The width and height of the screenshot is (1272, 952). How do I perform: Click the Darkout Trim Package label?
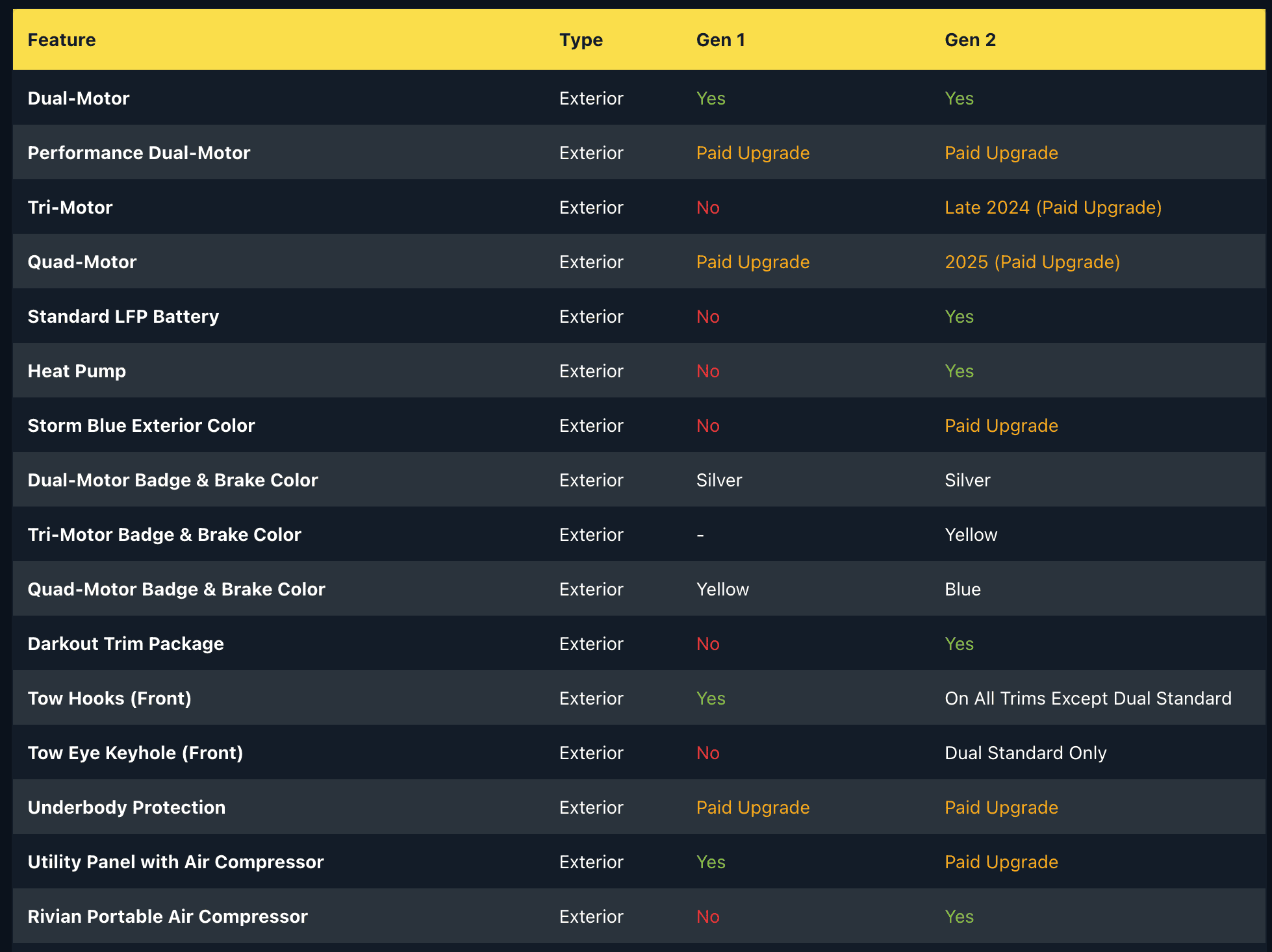point(126,644)
